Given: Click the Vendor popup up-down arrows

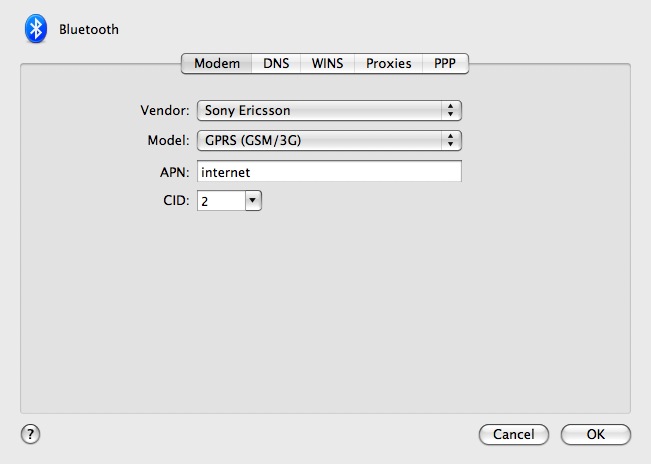Looking at the screenshot, I should tap(450, 110).
